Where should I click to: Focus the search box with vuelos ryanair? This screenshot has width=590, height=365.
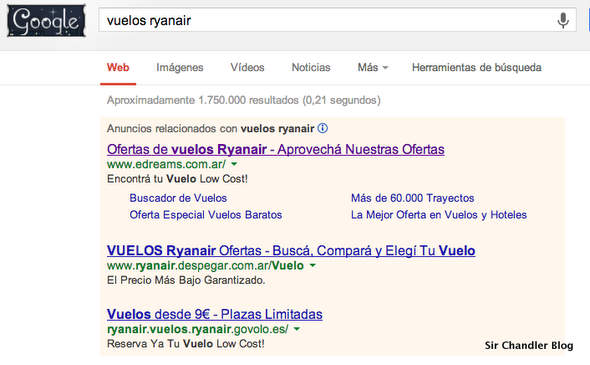click(x=337, y=20)
